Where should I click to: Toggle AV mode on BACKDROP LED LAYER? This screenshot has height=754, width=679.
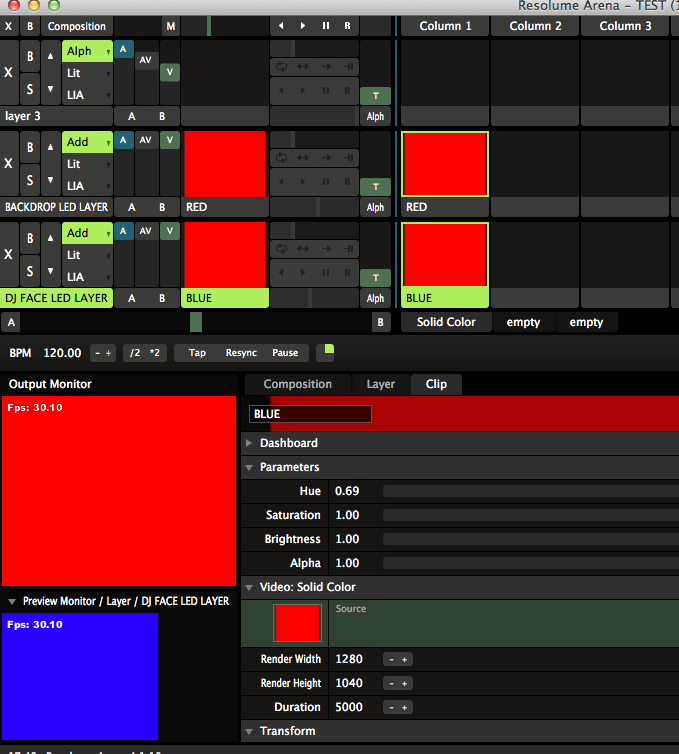coord(146,140)
